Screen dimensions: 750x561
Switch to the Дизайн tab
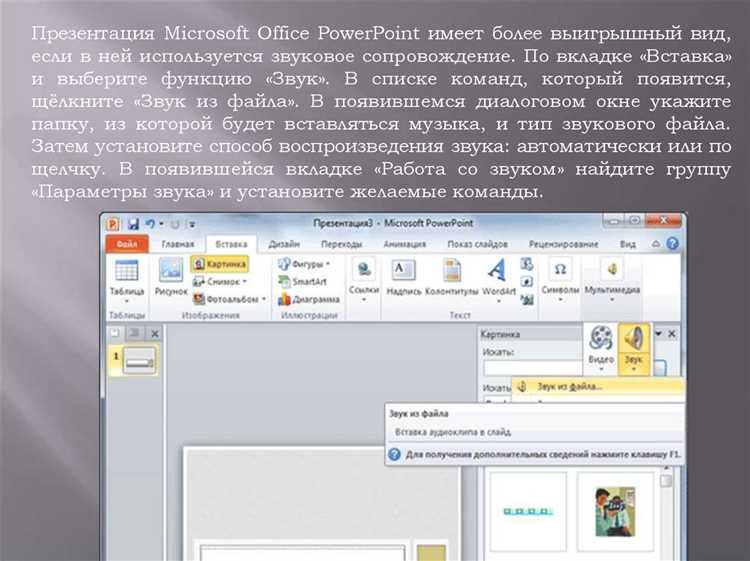284,244
